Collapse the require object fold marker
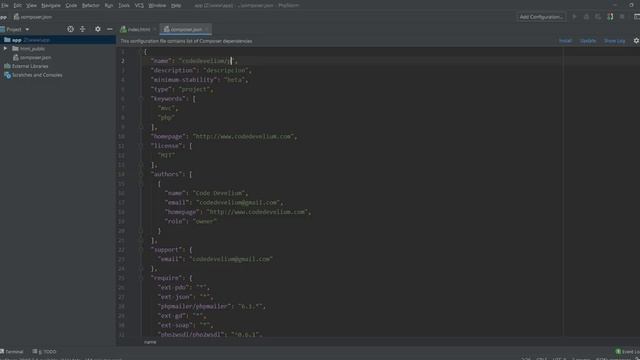This screenshot has width=640, height=360. [140, 278]
